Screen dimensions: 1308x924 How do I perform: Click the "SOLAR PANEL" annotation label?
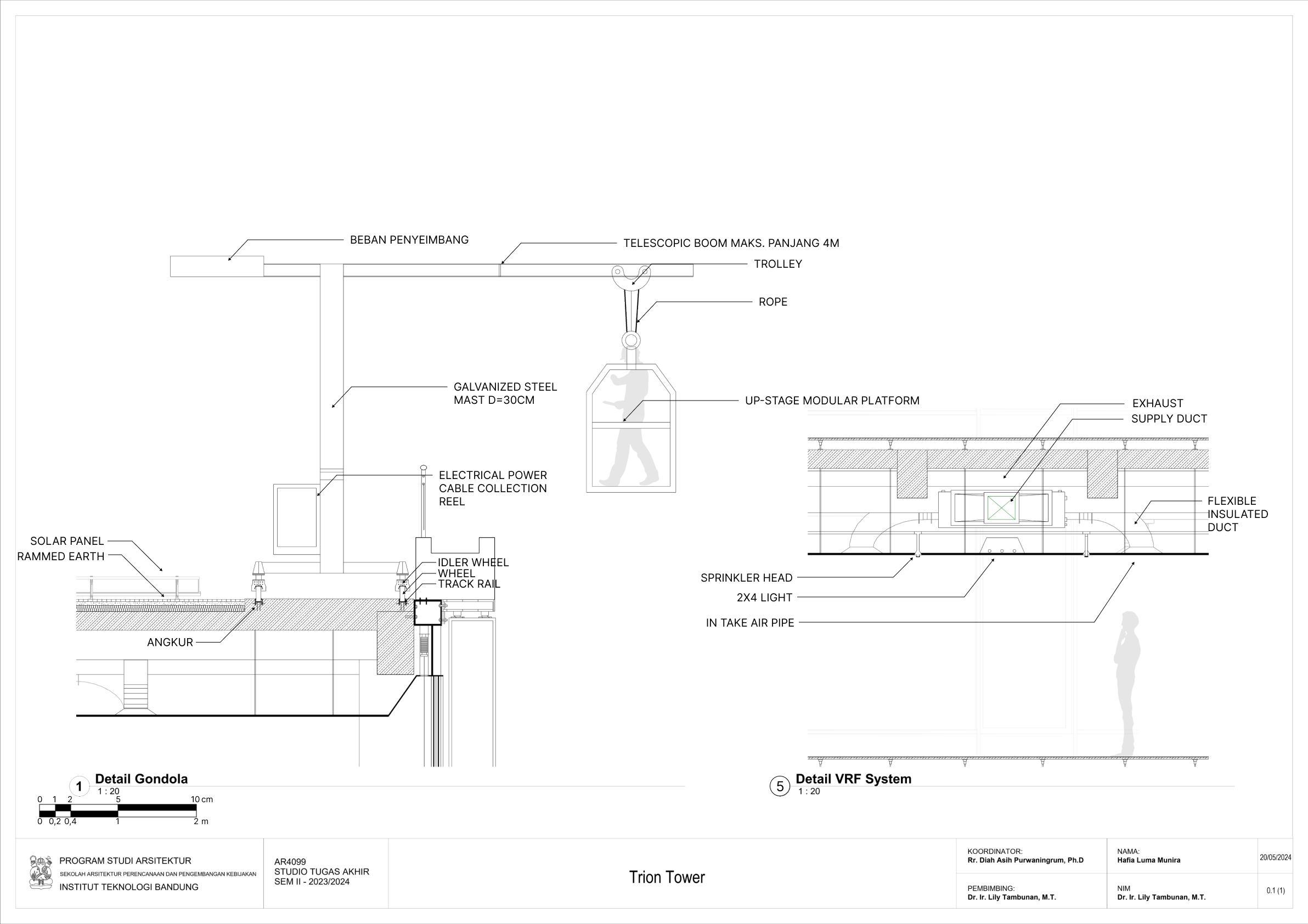tap(66, 540)
